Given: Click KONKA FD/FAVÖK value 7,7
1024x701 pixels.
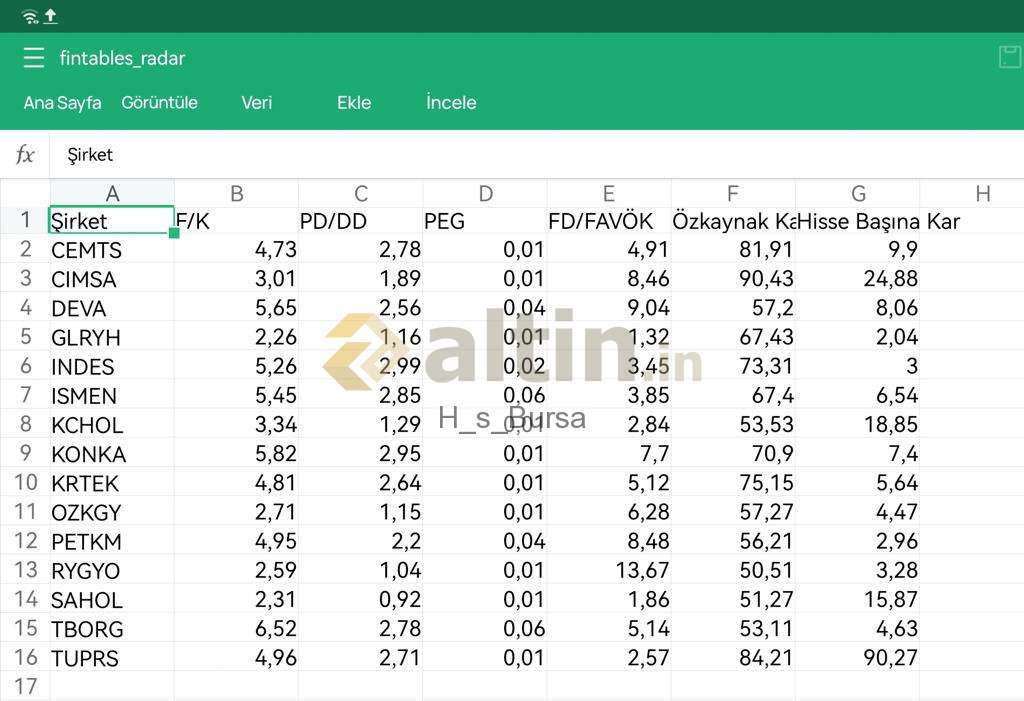Looking at the screenshot, I should click(609, 453).
